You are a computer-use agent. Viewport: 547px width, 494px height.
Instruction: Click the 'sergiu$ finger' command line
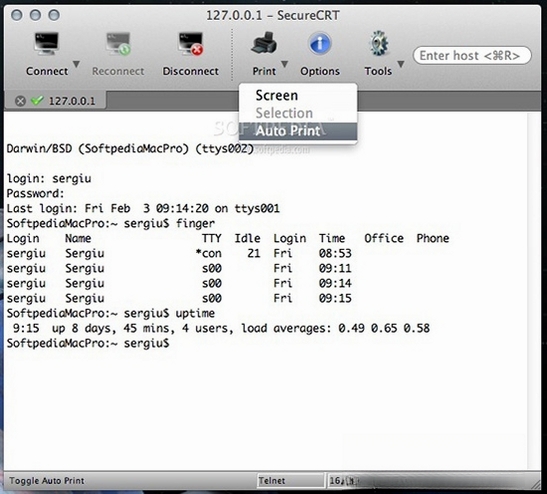click(x=111, y=223)
